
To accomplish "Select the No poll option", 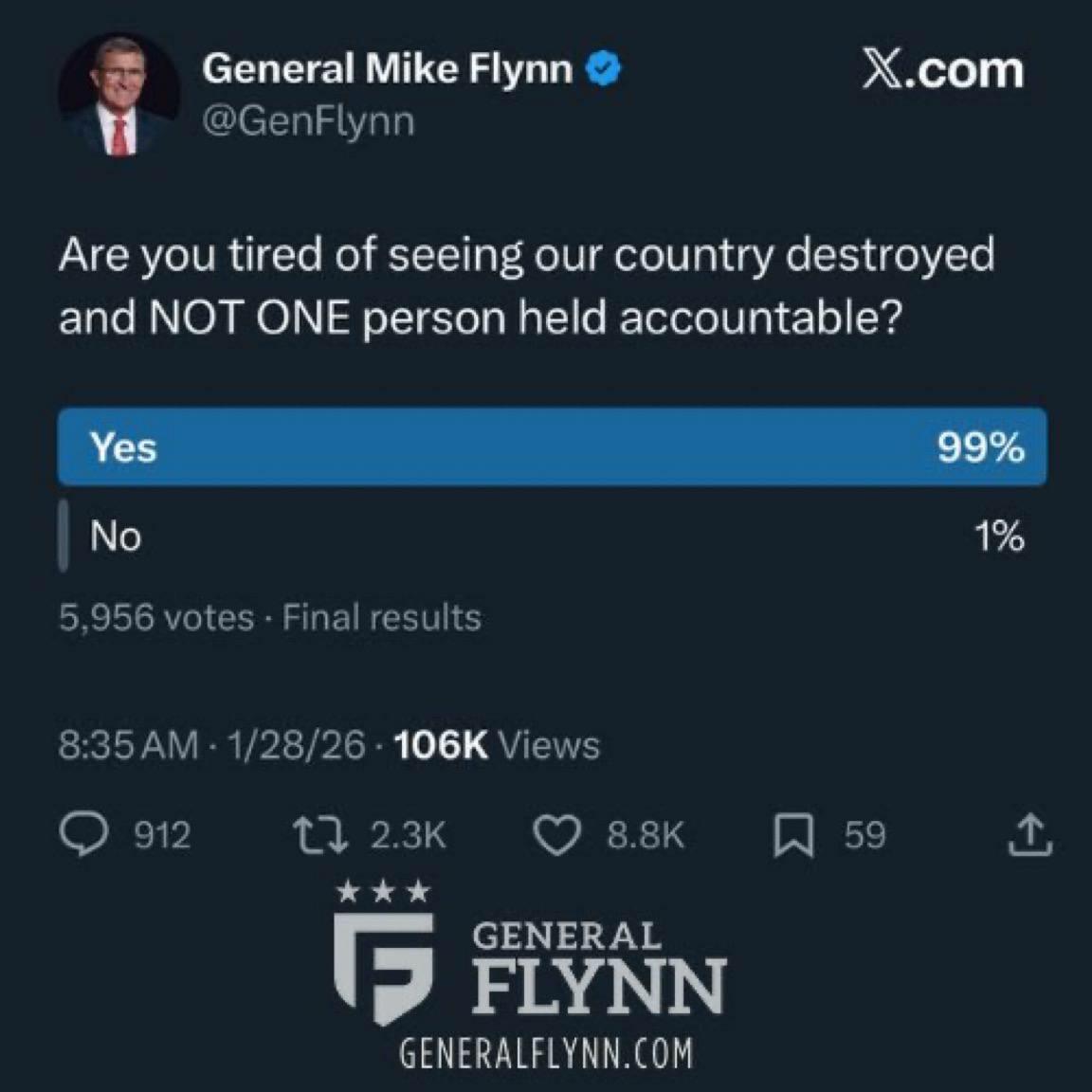I will point(116,537).
